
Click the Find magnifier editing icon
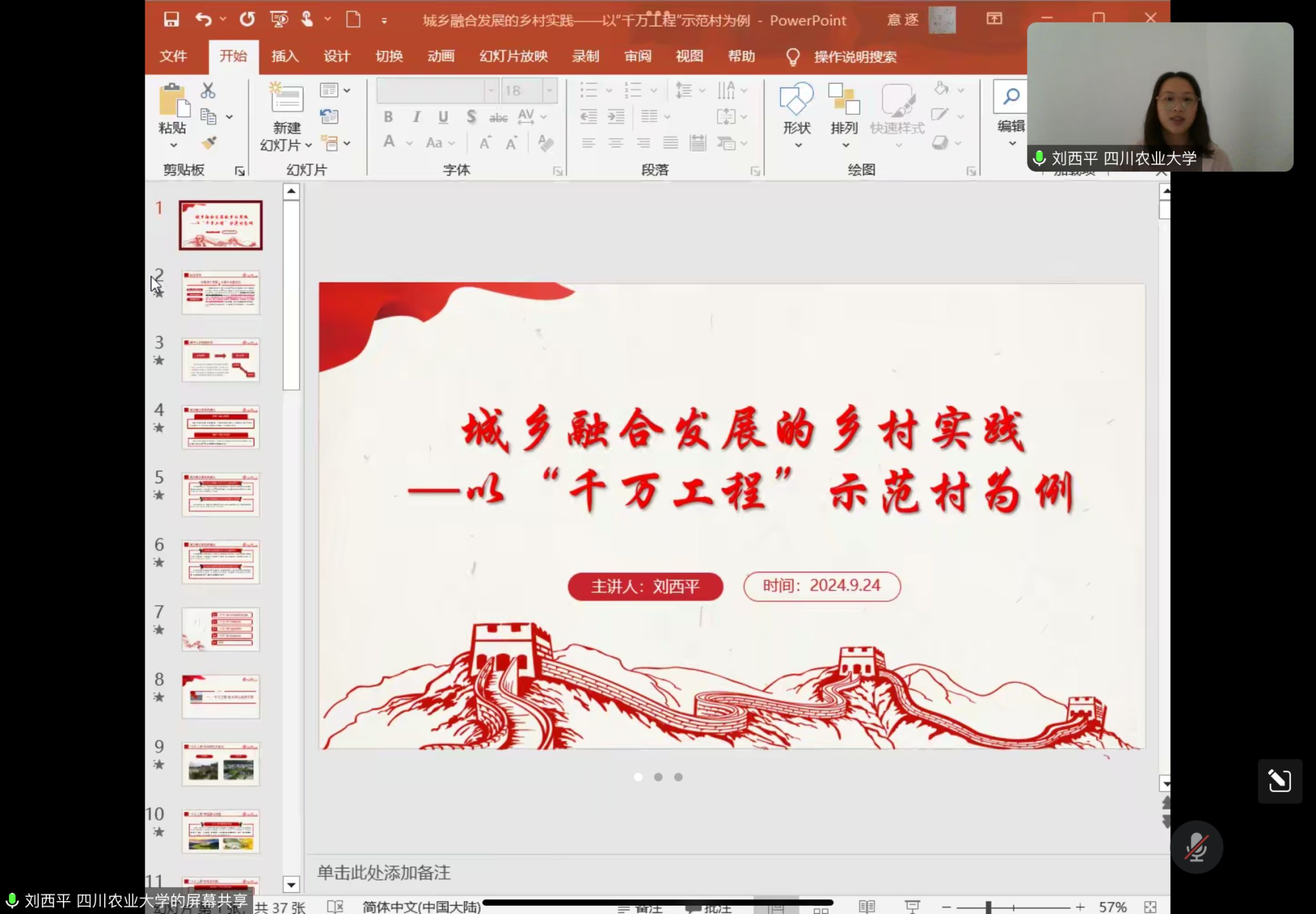1011,97
